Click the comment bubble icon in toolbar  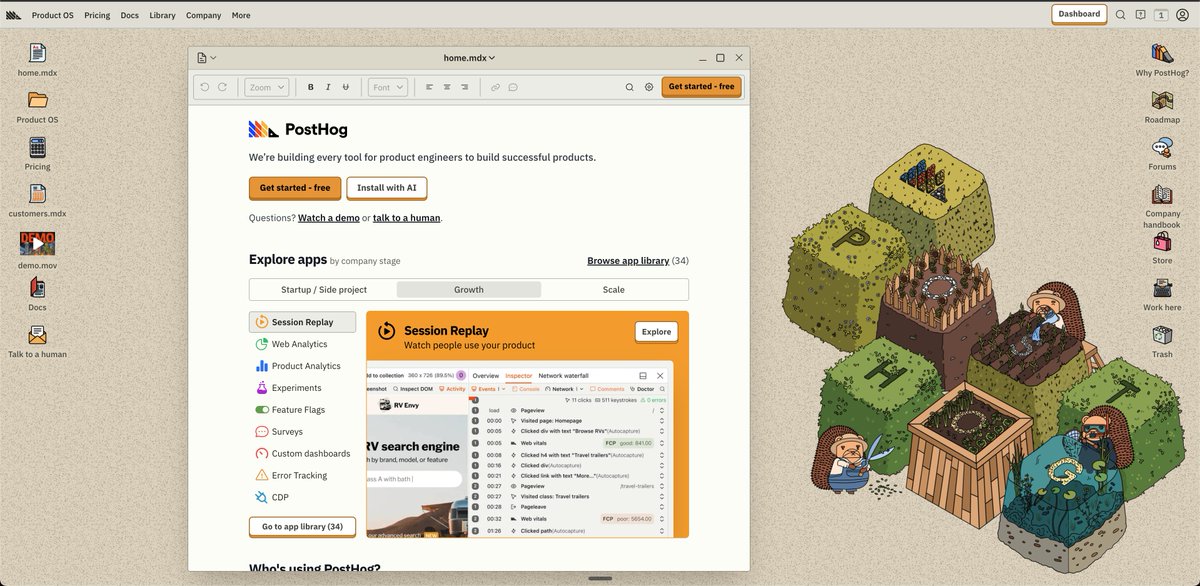513,87
